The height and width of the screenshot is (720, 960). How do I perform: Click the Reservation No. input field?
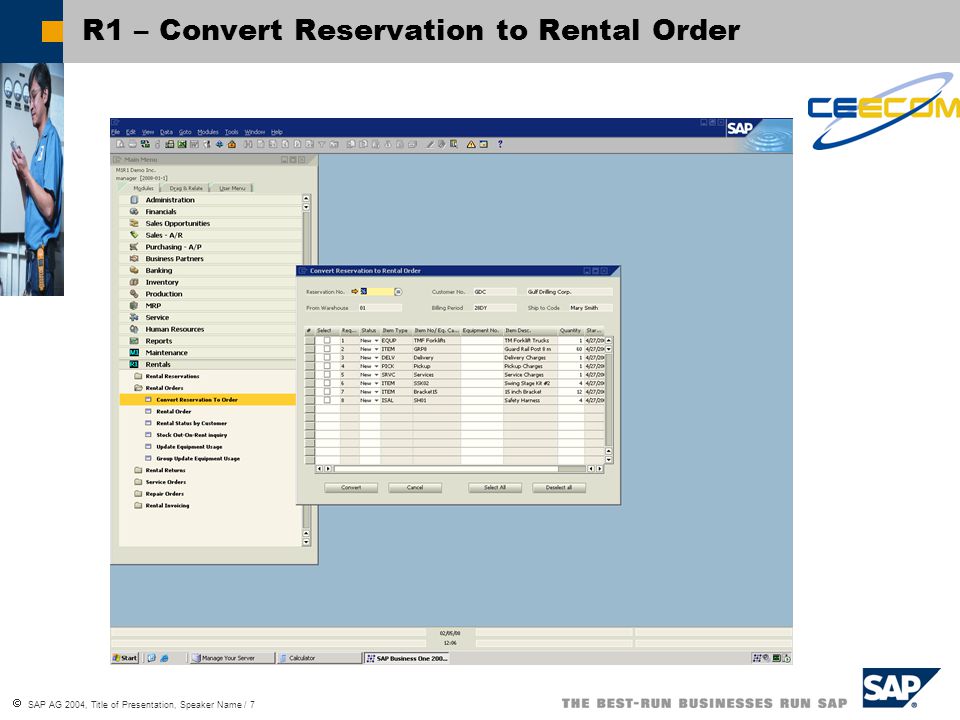(x=376, y=291)
